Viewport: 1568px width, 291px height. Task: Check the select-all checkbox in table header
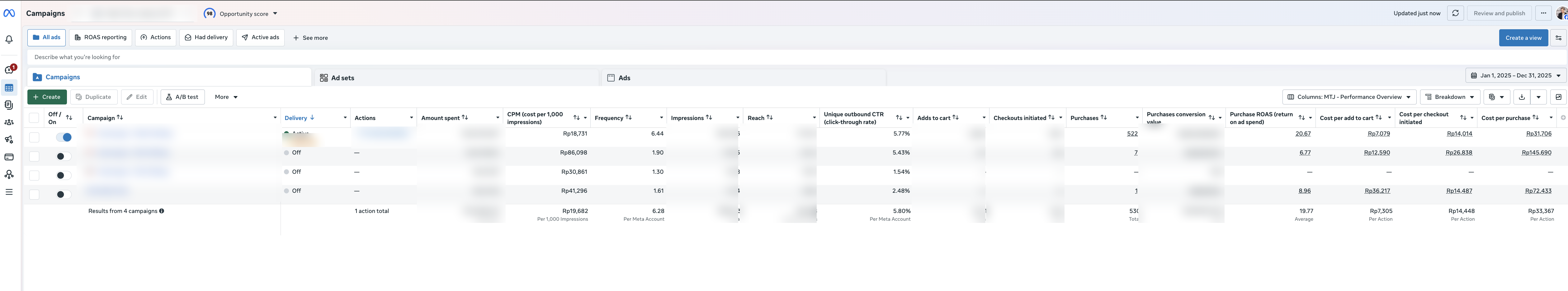pos(34,118)
